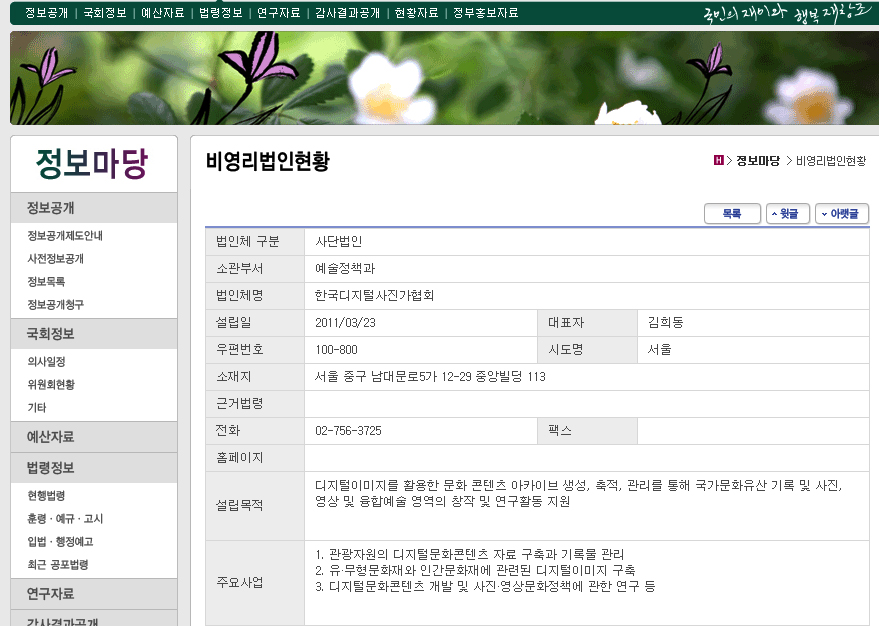Open 입법·행정예고 in the sidebar
The image size is (879, 626).
click(60, 542)
